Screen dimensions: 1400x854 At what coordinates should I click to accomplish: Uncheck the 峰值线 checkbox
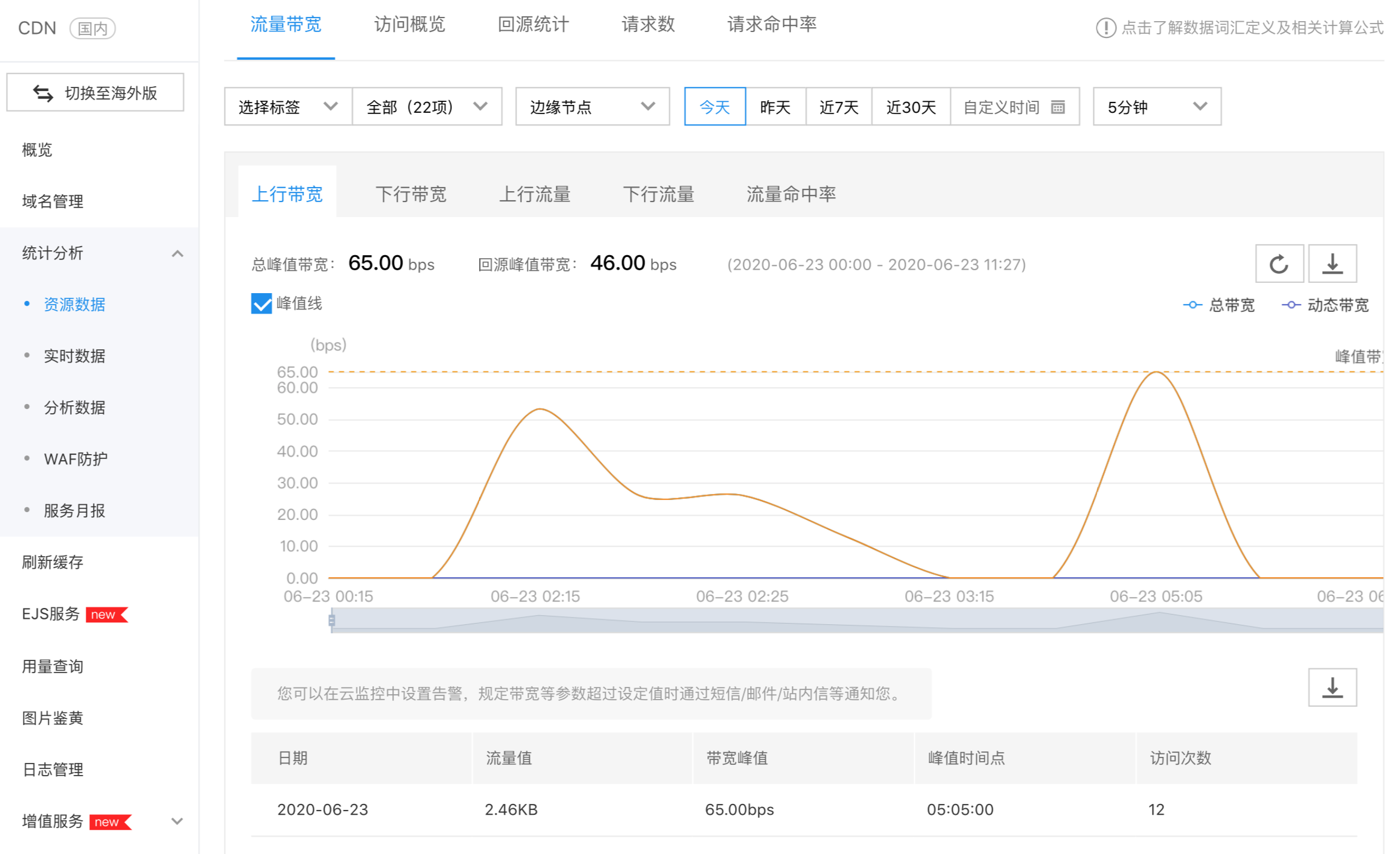pyautogui.click(x=261, y=303)
